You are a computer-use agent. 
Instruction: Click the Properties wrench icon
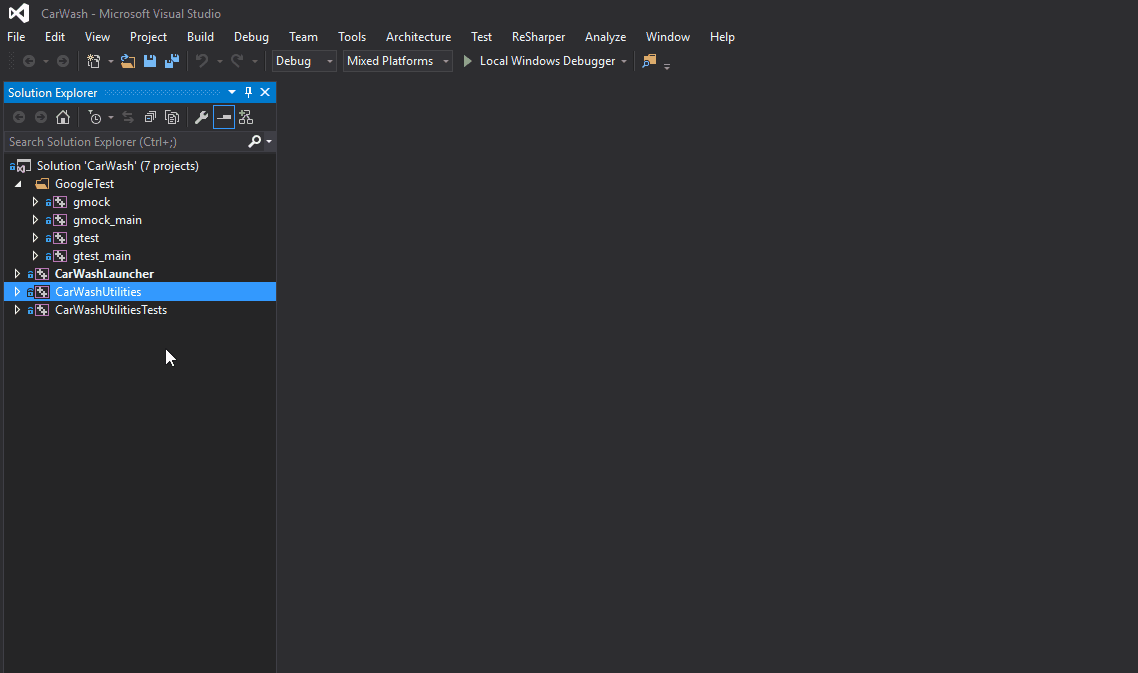(202, 117)
